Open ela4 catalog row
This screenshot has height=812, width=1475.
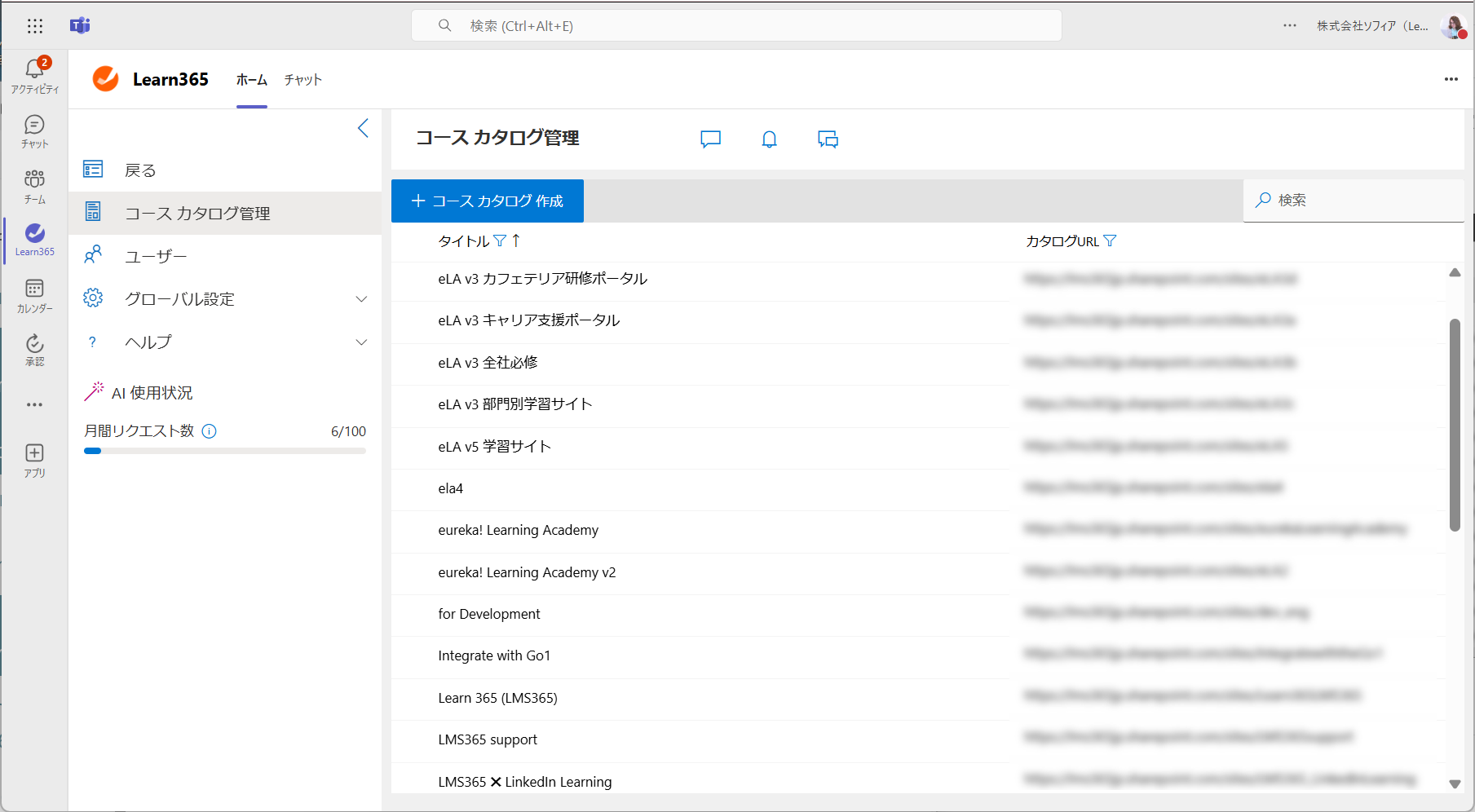tap(451, 488)
